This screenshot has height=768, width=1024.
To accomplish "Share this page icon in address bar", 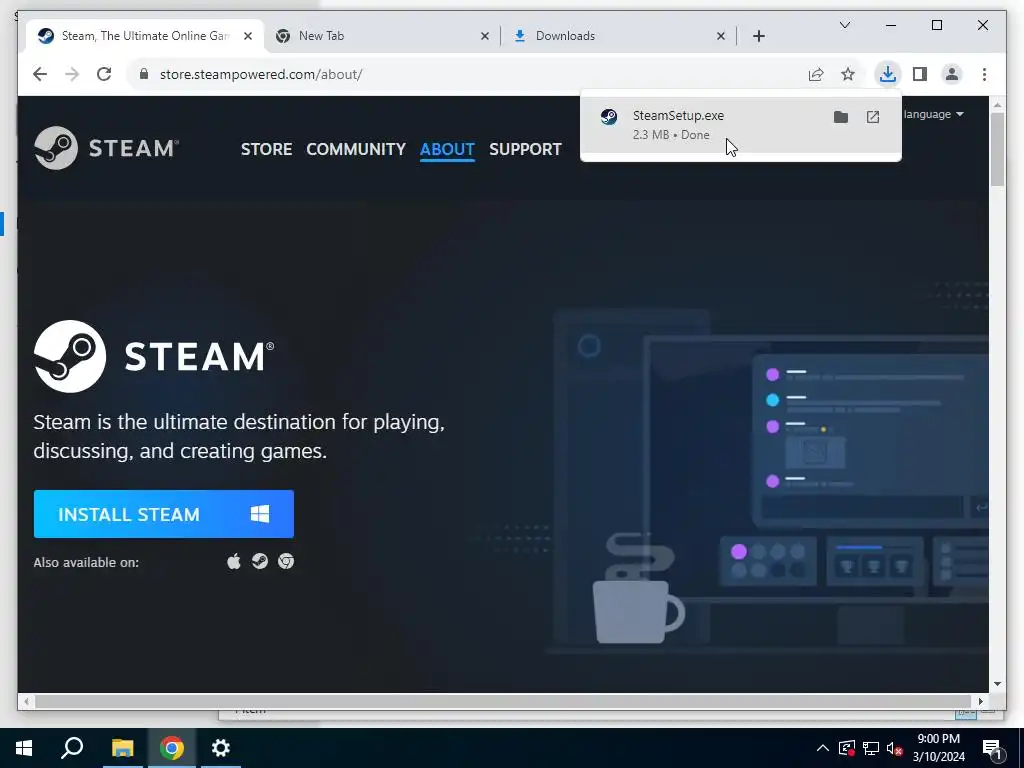I will tap(816, 74).
